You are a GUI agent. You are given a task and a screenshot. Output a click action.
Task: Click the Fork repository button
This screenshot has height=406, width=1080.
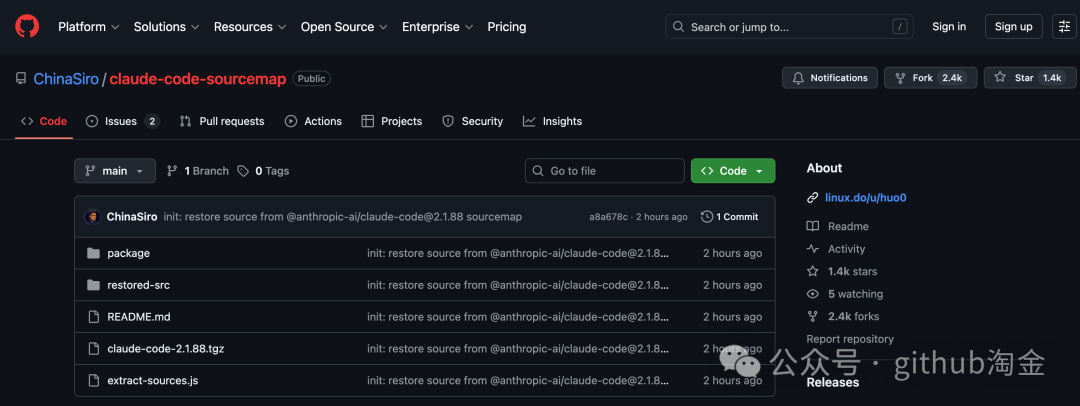[930, 78]
